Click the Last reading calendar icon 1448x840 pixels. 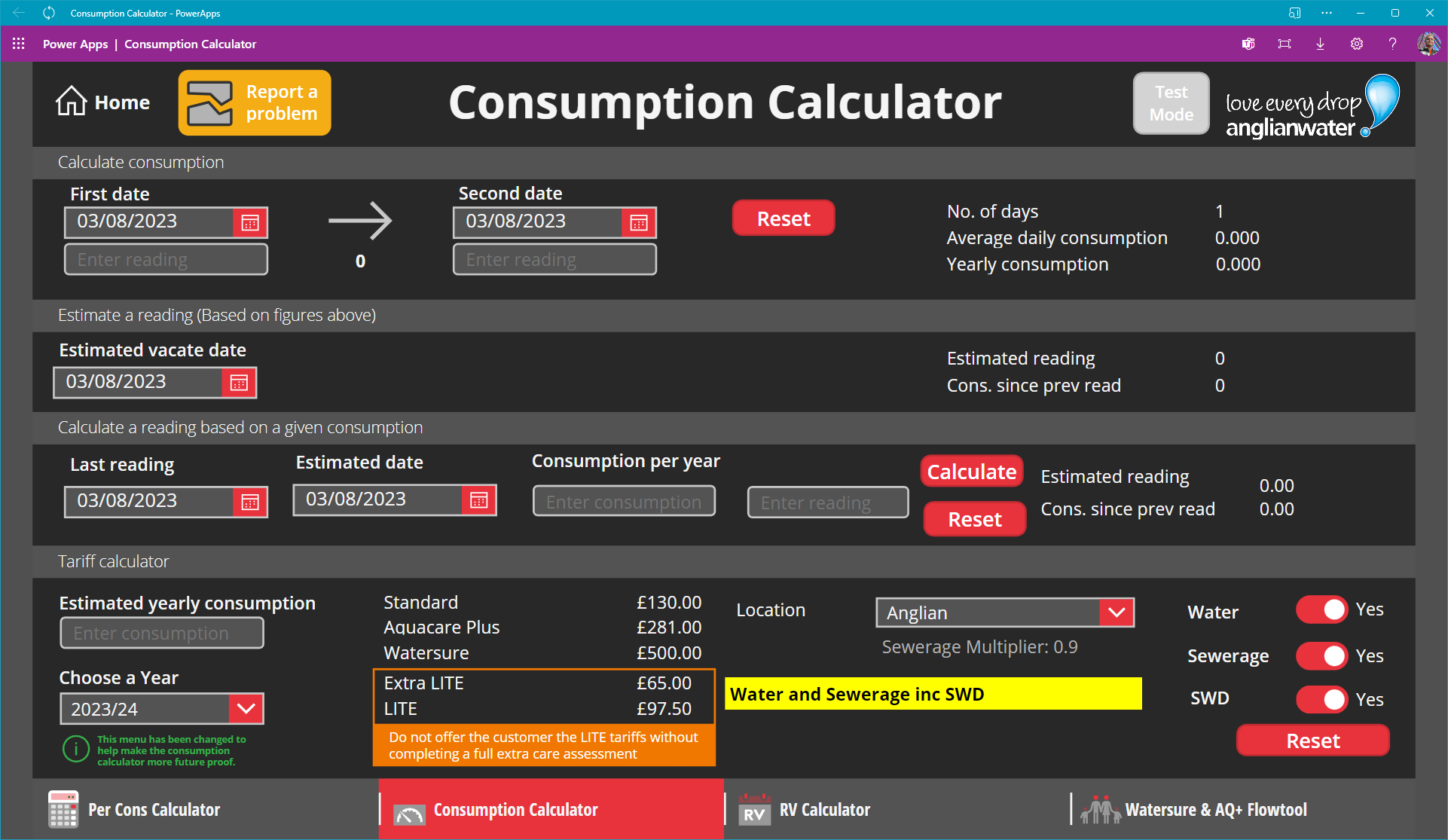click(x=250, y=502)
